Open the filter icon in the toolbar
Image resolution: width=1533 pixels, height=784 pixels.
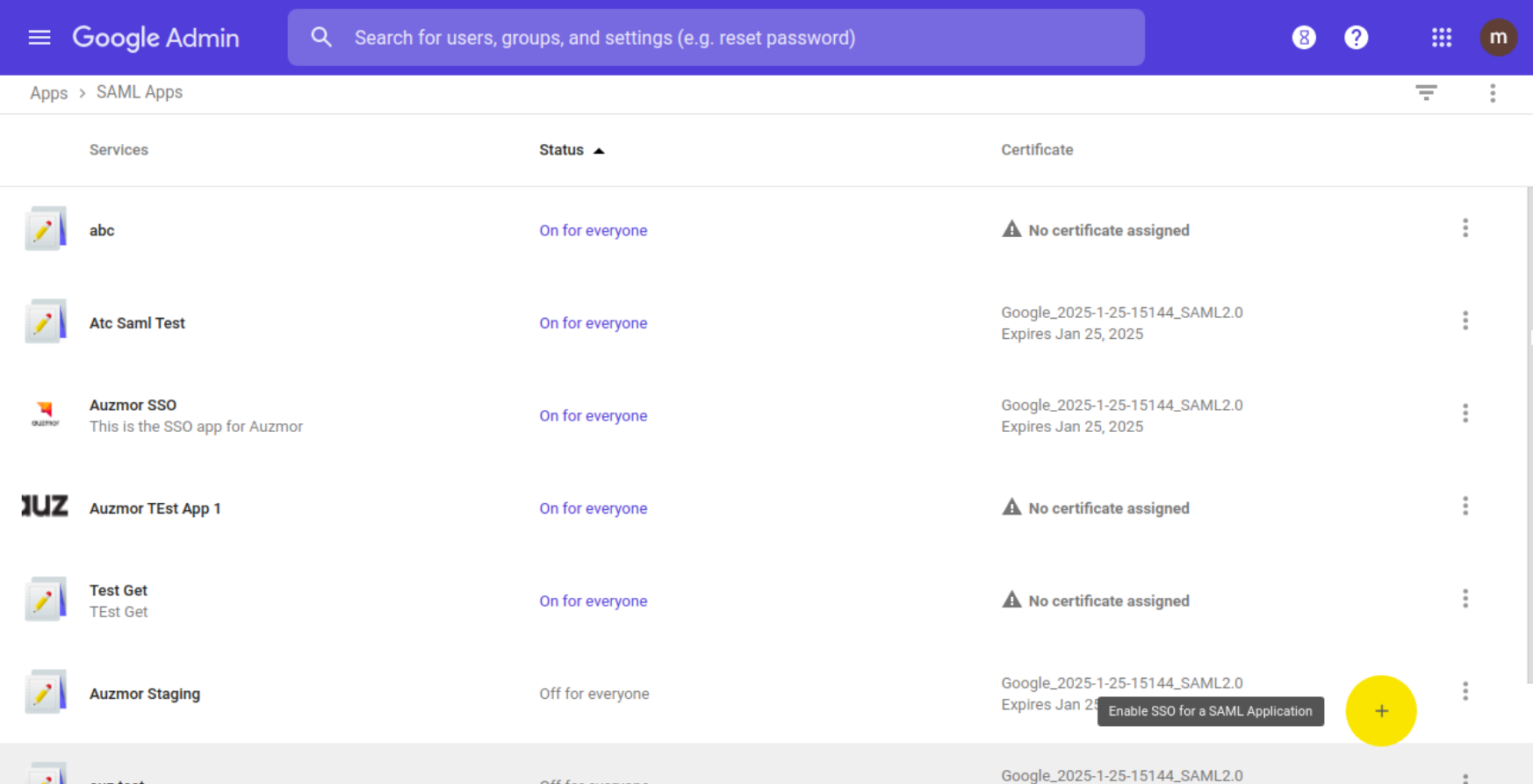[x=1426, y=93]
